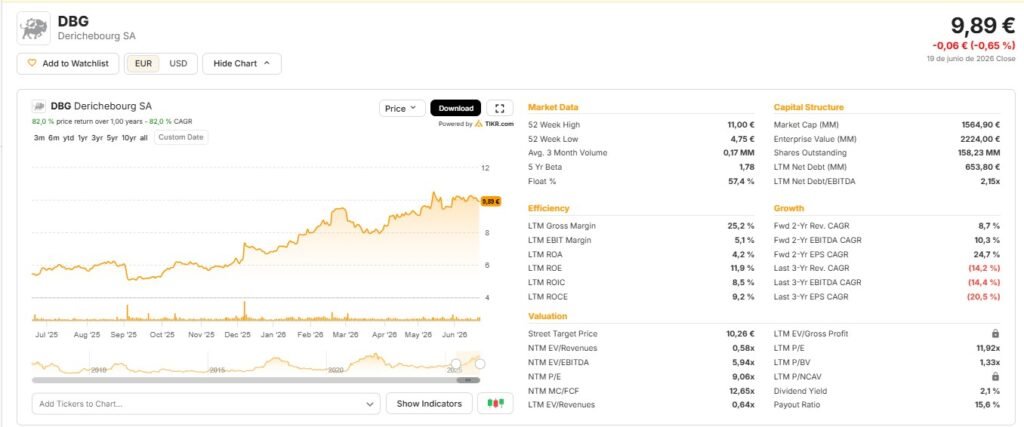Click the 52 Week High value 11,00 €

741,125
